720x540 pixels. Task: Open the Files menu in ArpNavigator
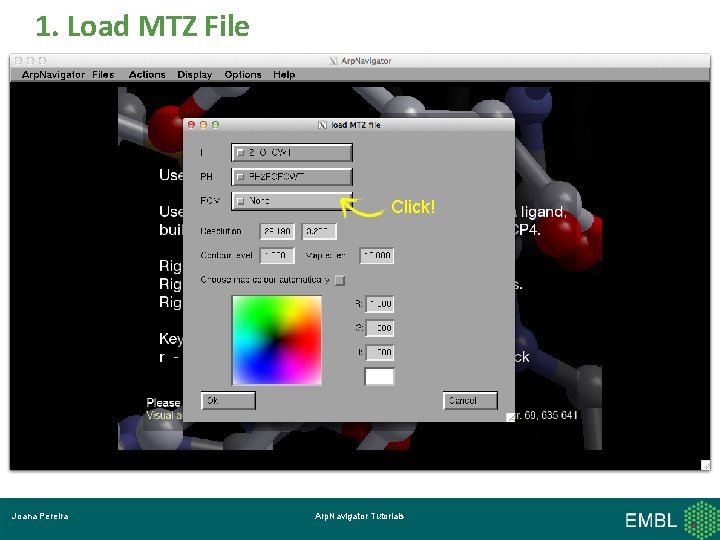click(103, 74)
